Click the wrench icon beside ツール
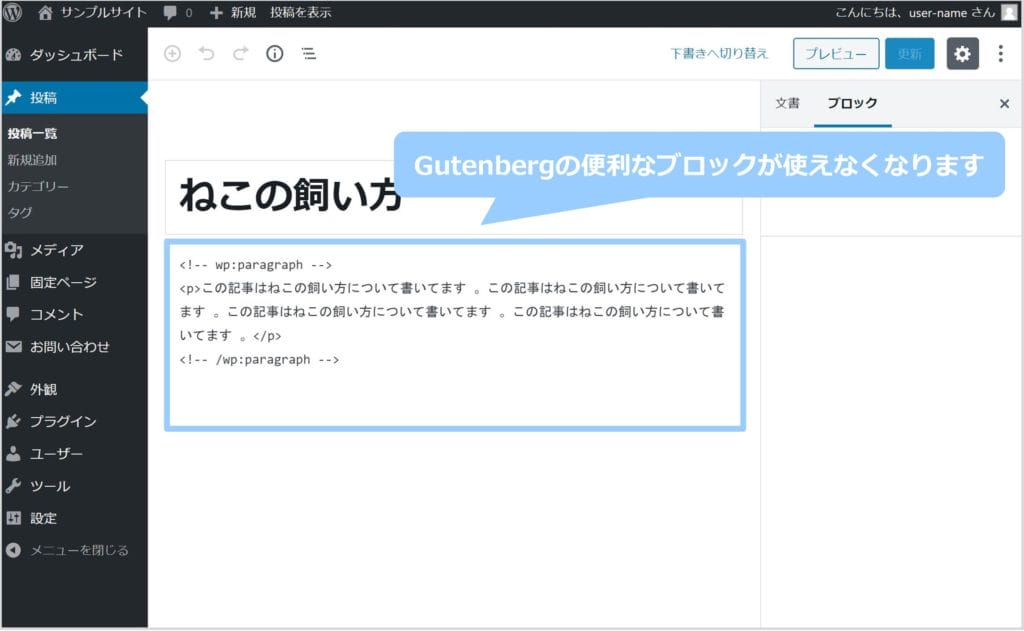1024x631 pixels. [14, 486]
